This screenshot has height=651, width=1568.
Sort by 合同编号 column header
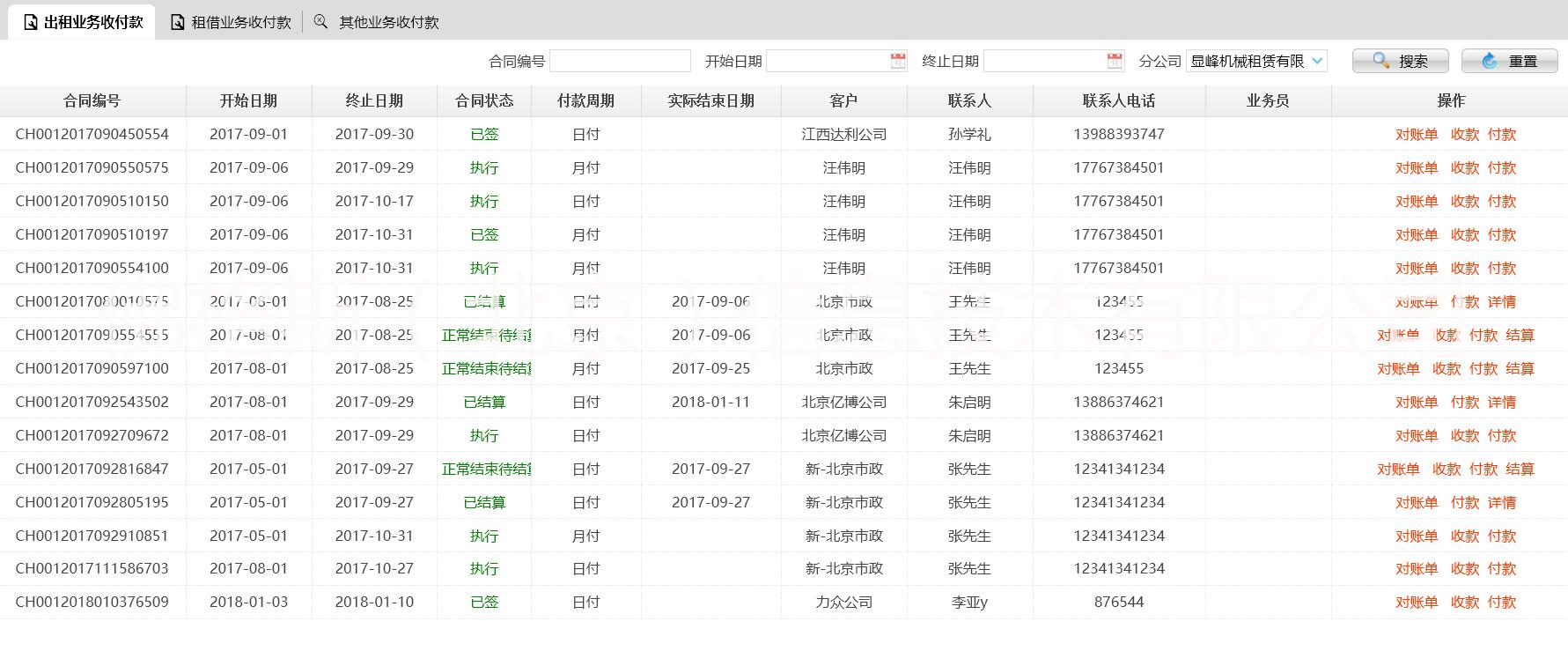[x=92, y=100]
